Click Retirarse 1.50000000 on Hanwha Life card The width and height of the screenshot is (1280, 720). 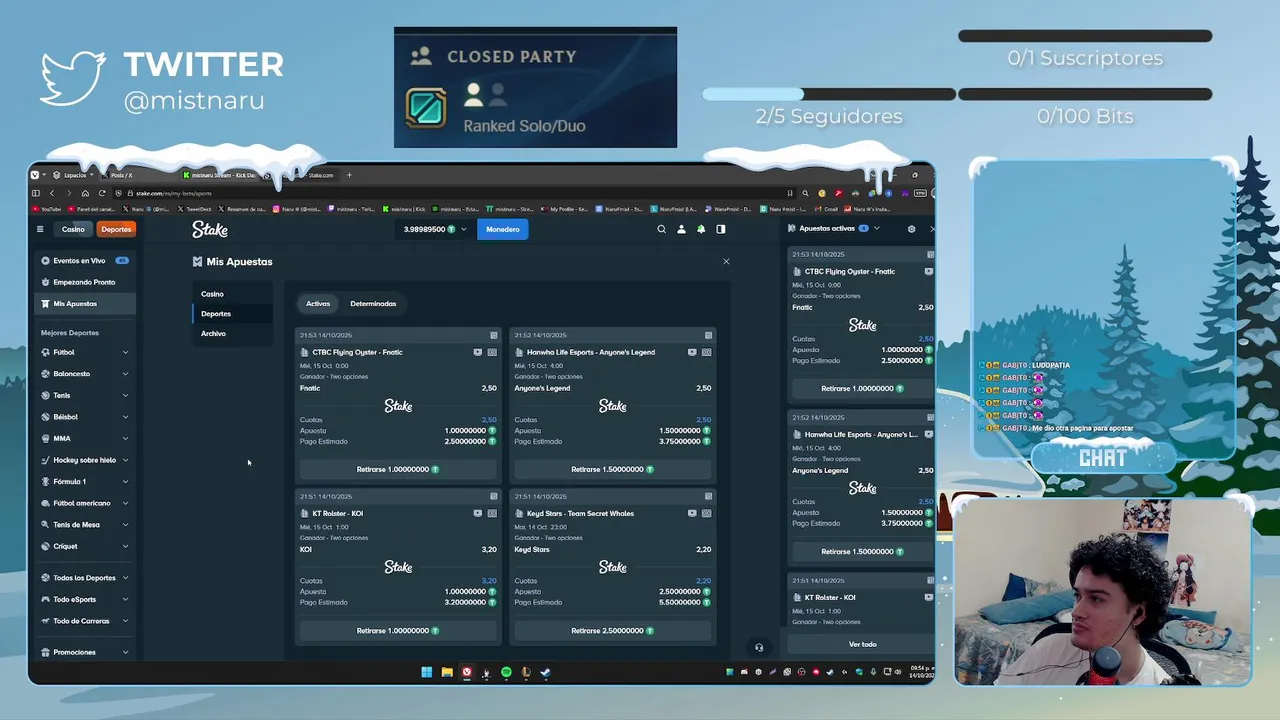612,469
